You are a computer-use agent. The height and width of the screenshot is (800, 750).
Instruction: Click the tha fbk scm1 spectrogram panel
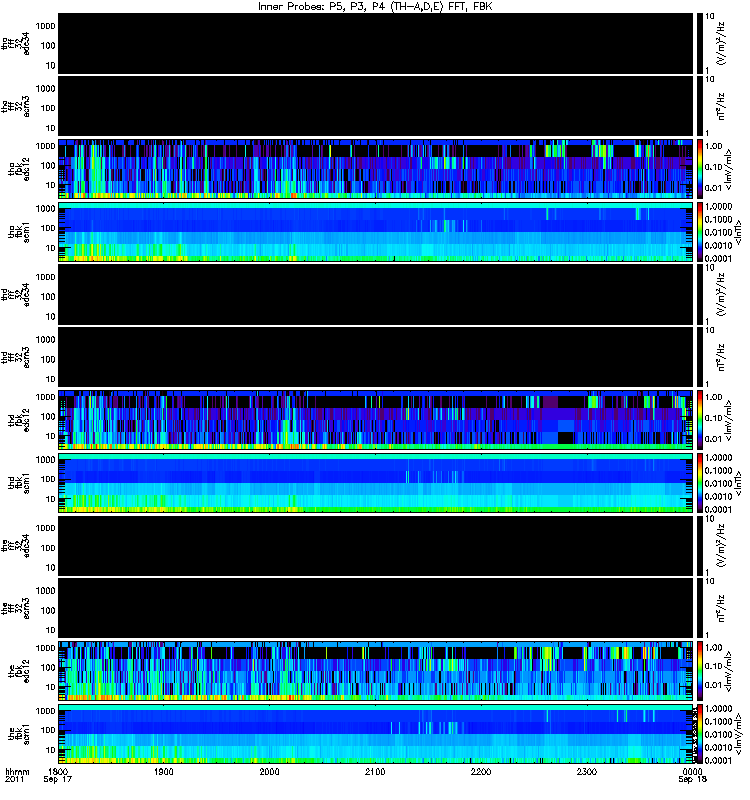(x=376, y=232)
